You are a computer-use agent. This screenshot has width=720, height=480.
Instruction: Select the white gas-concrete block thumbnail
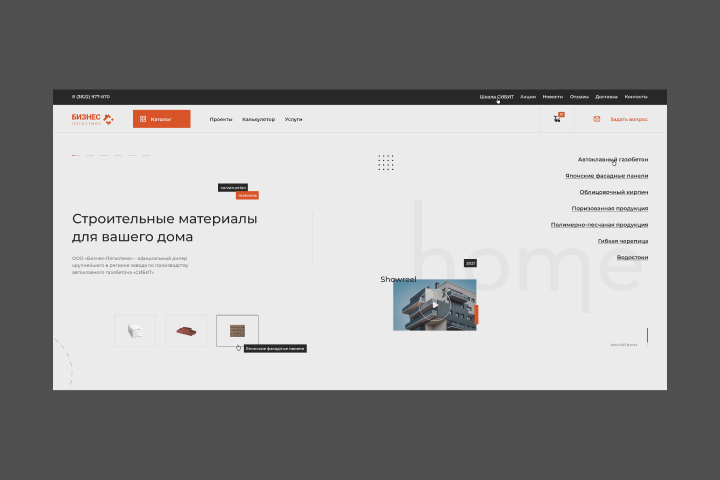(x=135, y=331)
